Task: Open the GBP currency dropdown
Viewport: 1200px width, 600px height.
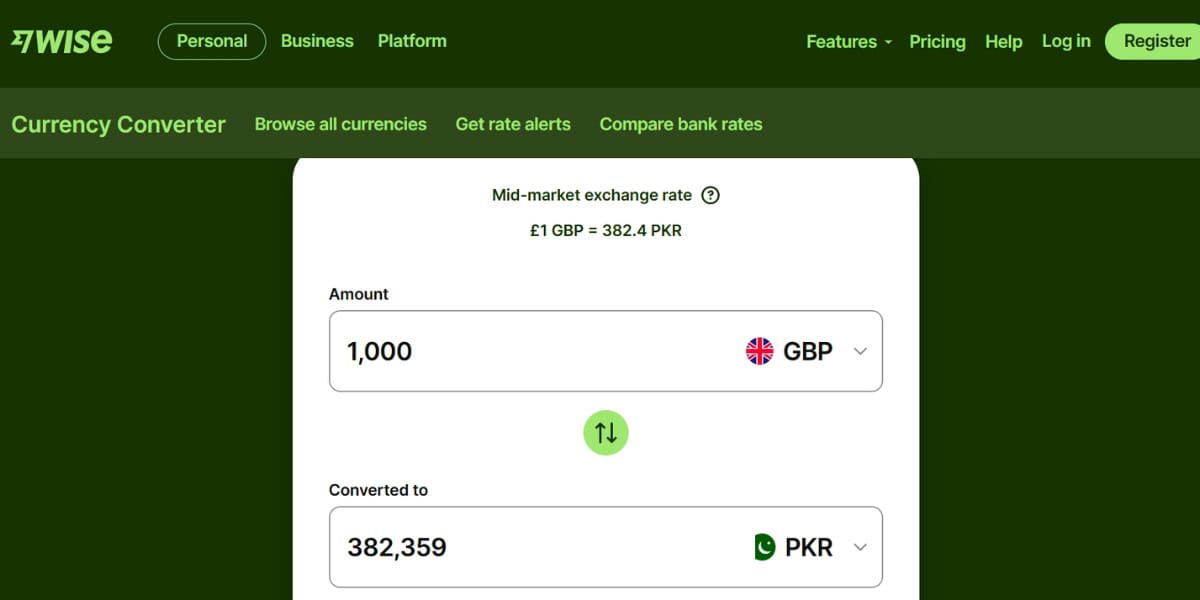Action: [859, 351]
